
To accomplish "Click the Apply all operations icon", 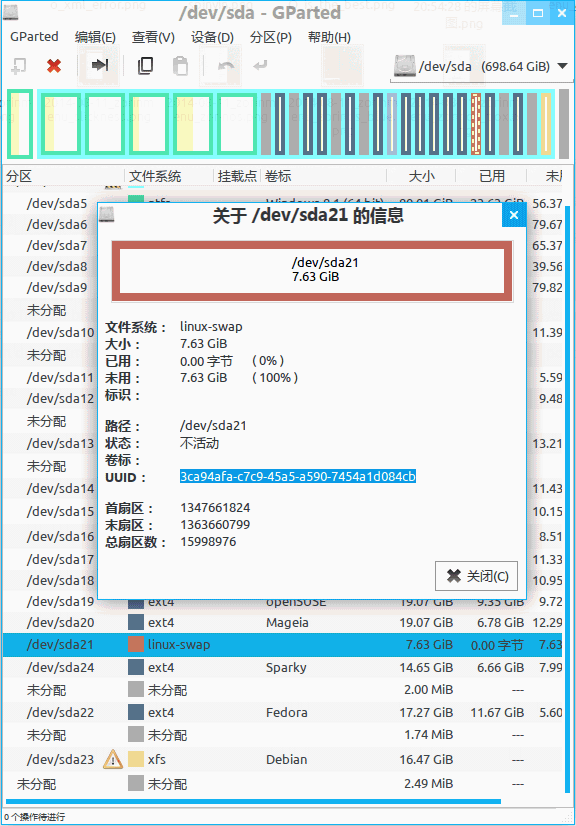I will pyautogui.click(x=260, y=65).
